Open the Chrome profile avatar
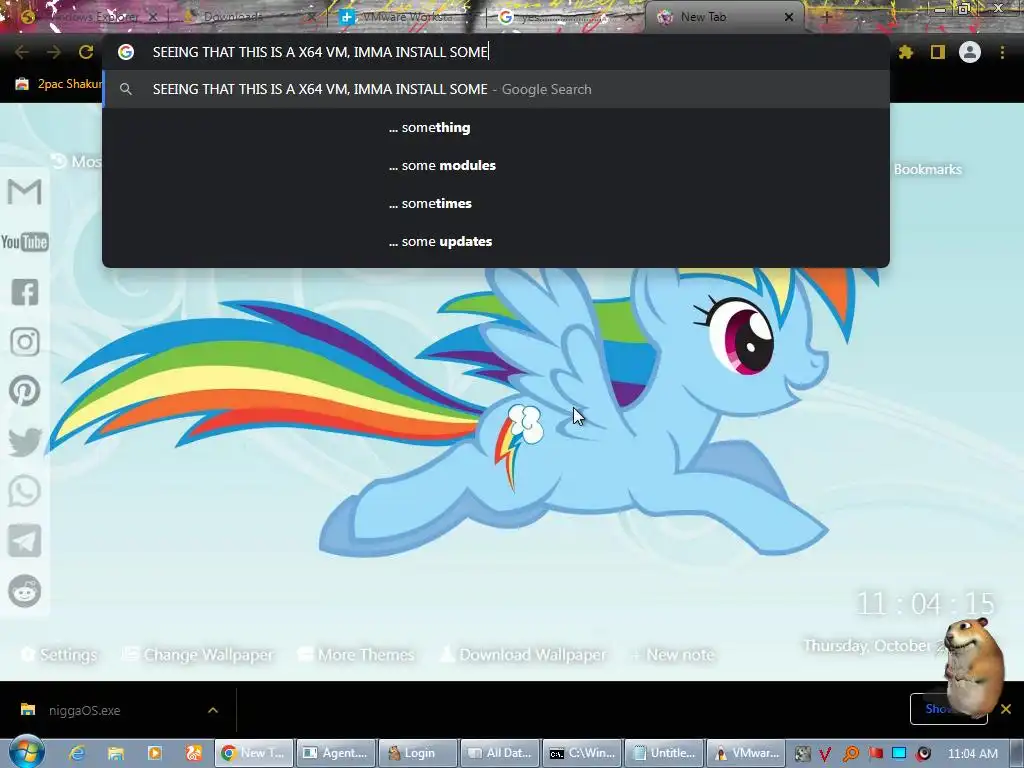 [970, 52]
